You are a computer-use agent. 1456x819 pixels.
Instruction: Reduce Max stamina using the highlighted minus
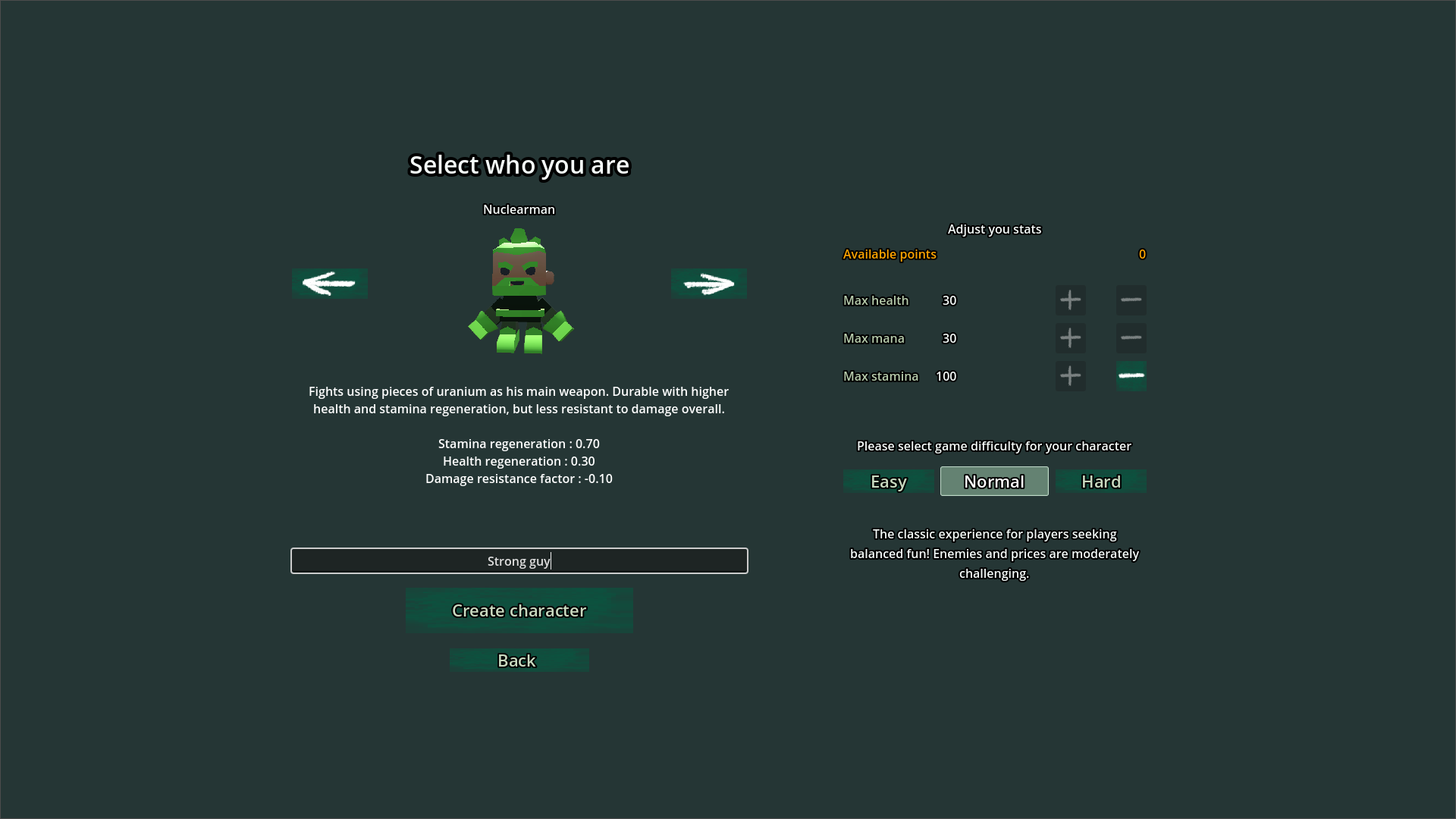(x=1131, y=376)
